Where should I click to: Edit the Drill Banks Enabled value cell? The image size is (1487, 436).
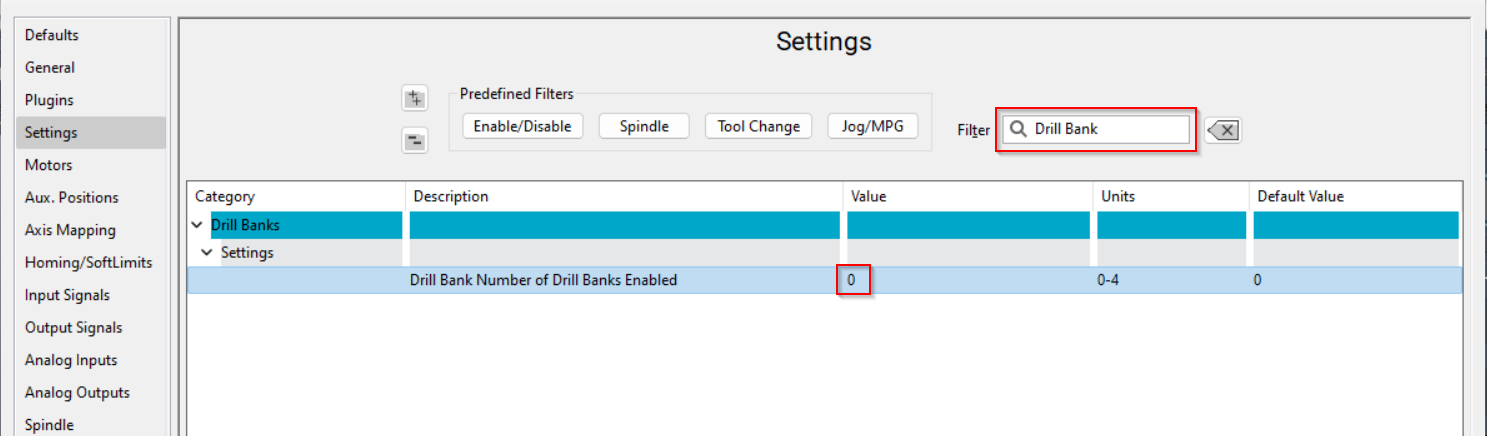[852, 280]
